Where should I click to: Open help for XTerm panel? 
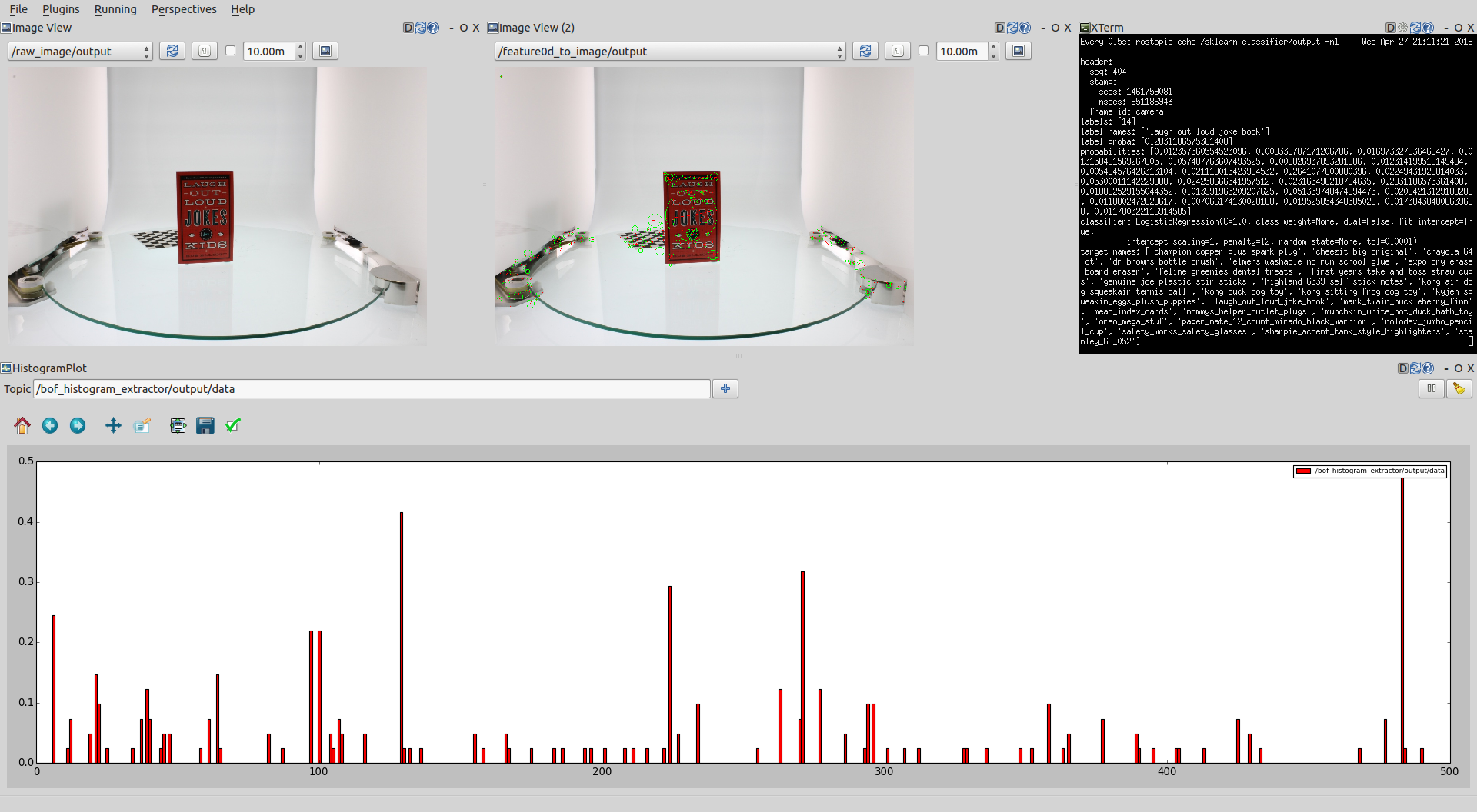1428,28
